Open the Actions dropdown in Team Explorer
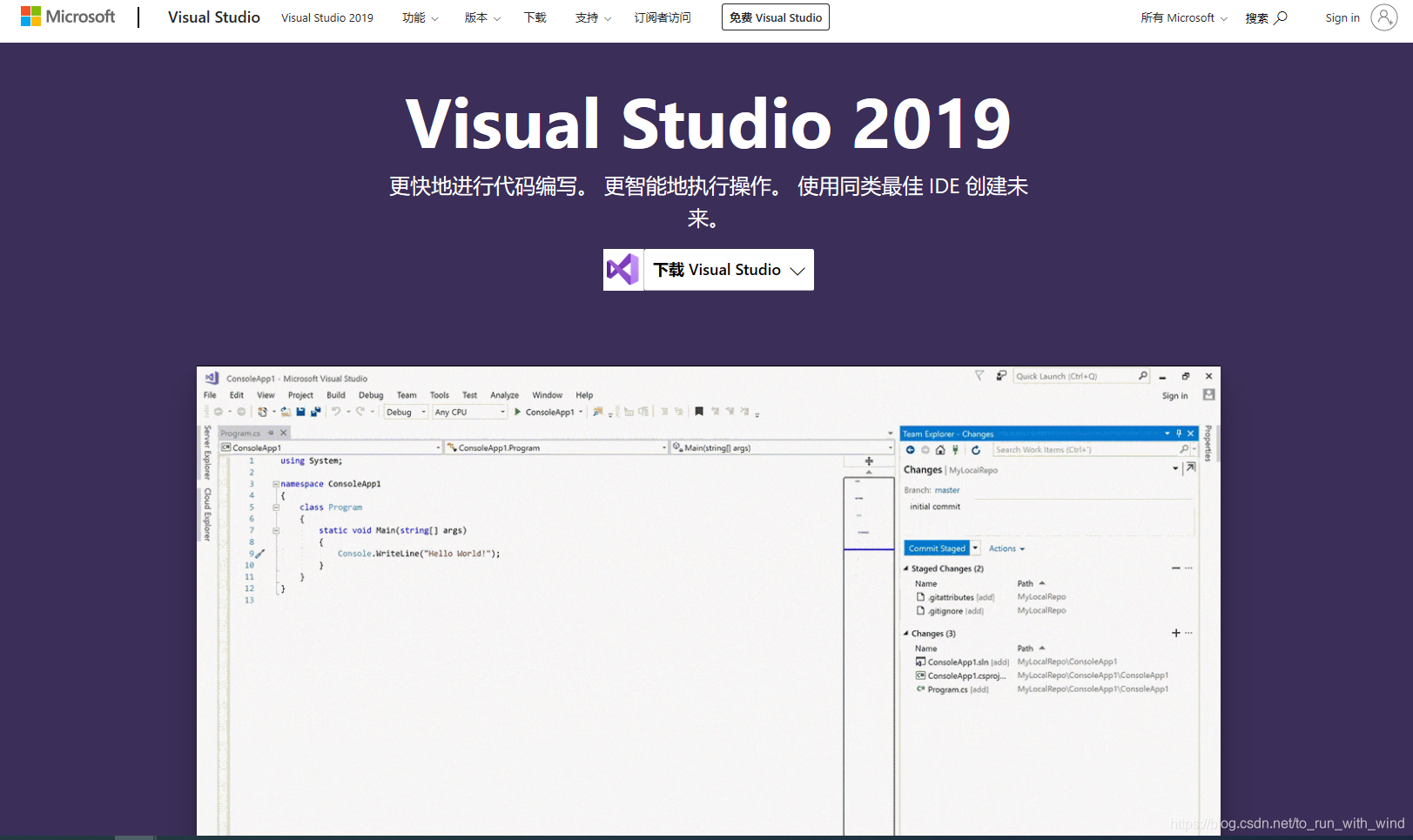The image size is (1413, 840). click(x=1007, y=548)
